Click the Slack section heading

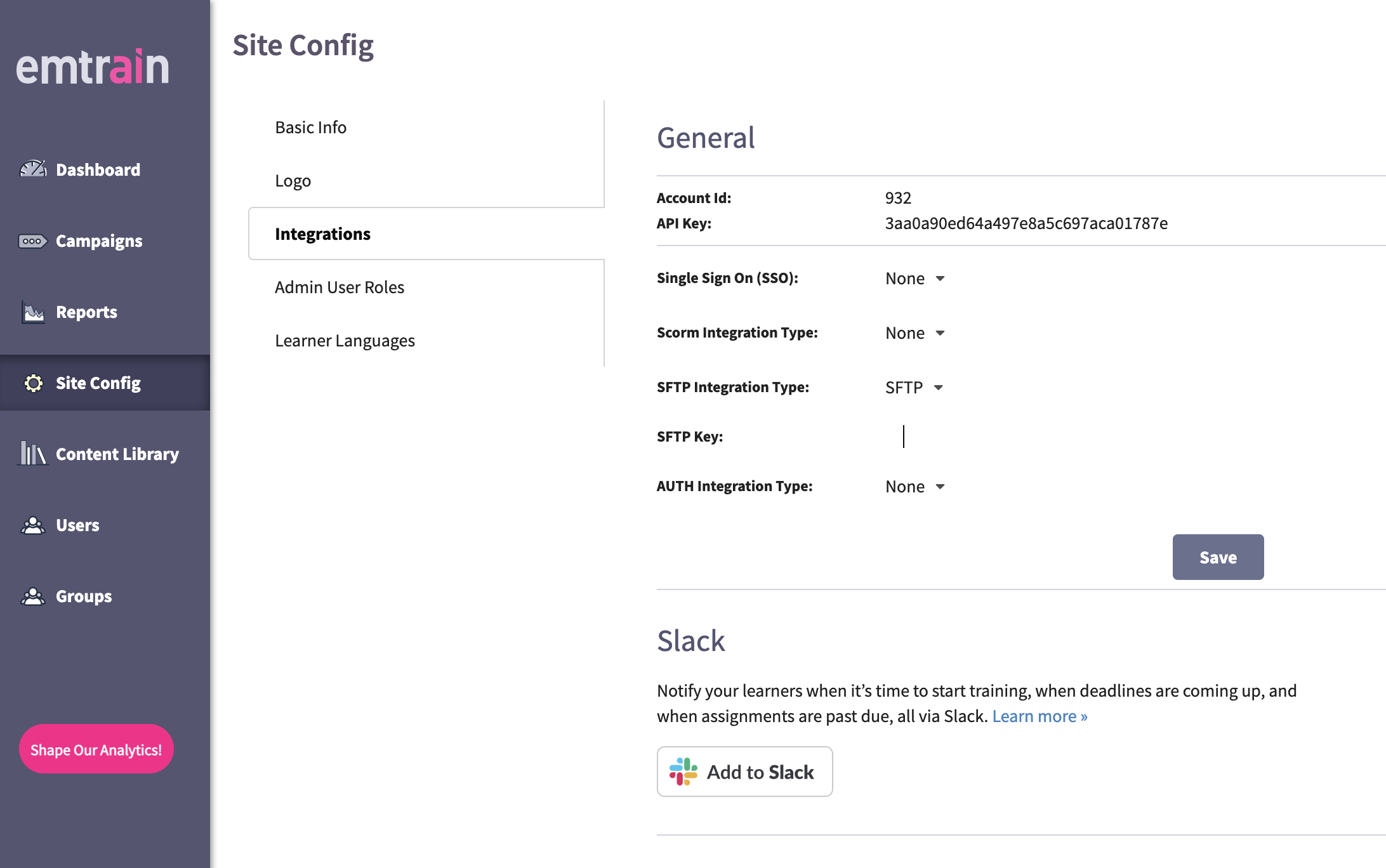click(x=690, y=640)
